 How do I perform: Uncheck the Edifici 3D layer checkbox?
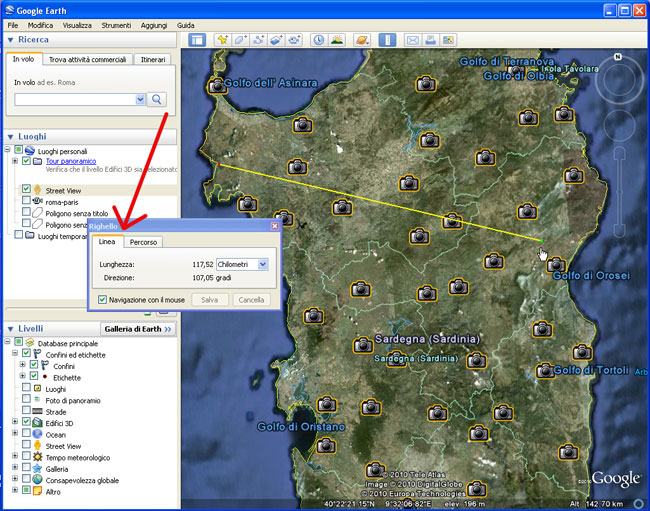[x=26, y=422]
